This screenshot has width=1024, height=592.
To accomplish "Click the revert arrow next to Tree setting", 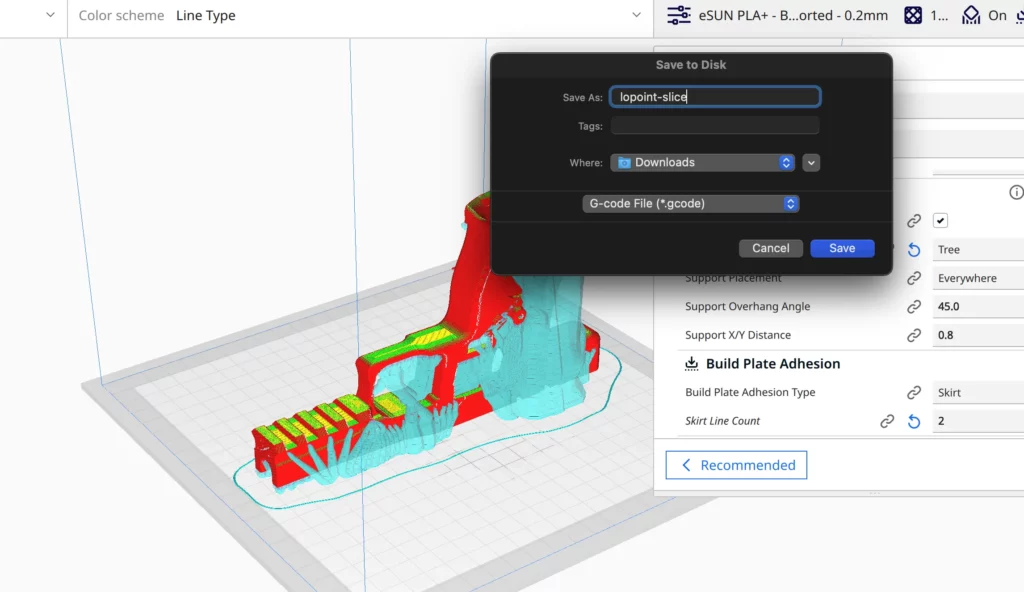I will 913,249.
